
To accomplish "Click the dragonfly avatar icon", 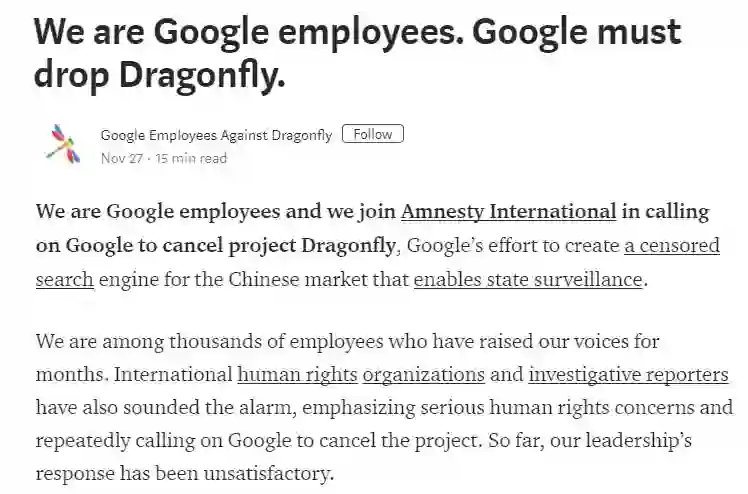I will tap(60, 145).
